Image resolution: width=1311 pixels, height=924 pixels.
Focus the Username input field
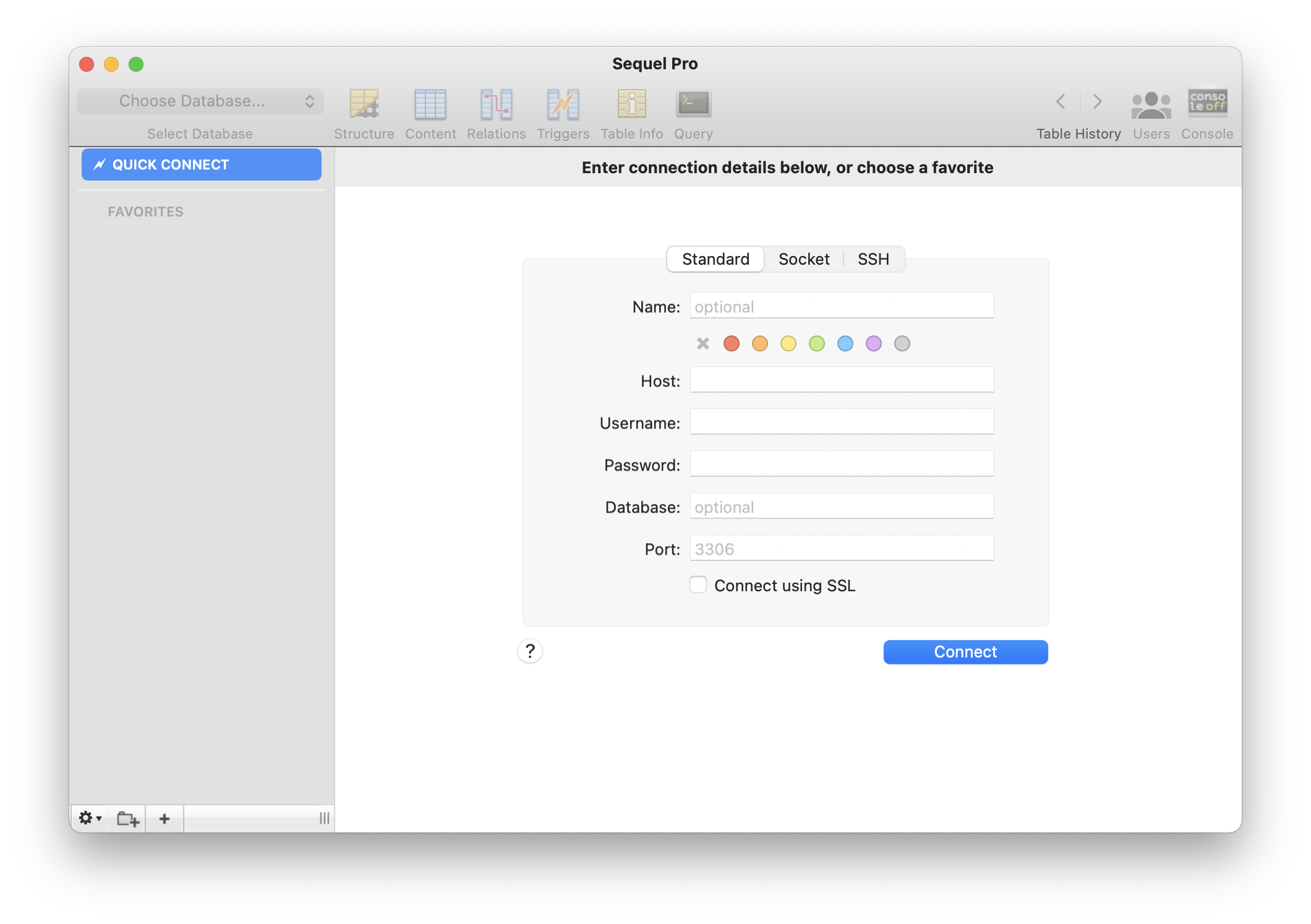842,422
